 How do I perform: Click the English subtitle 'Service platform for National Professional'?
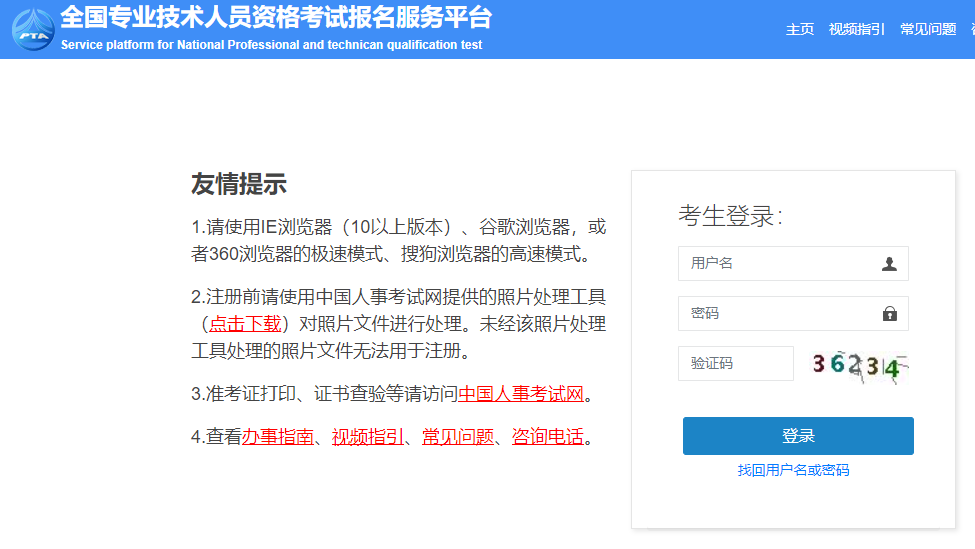180,45
